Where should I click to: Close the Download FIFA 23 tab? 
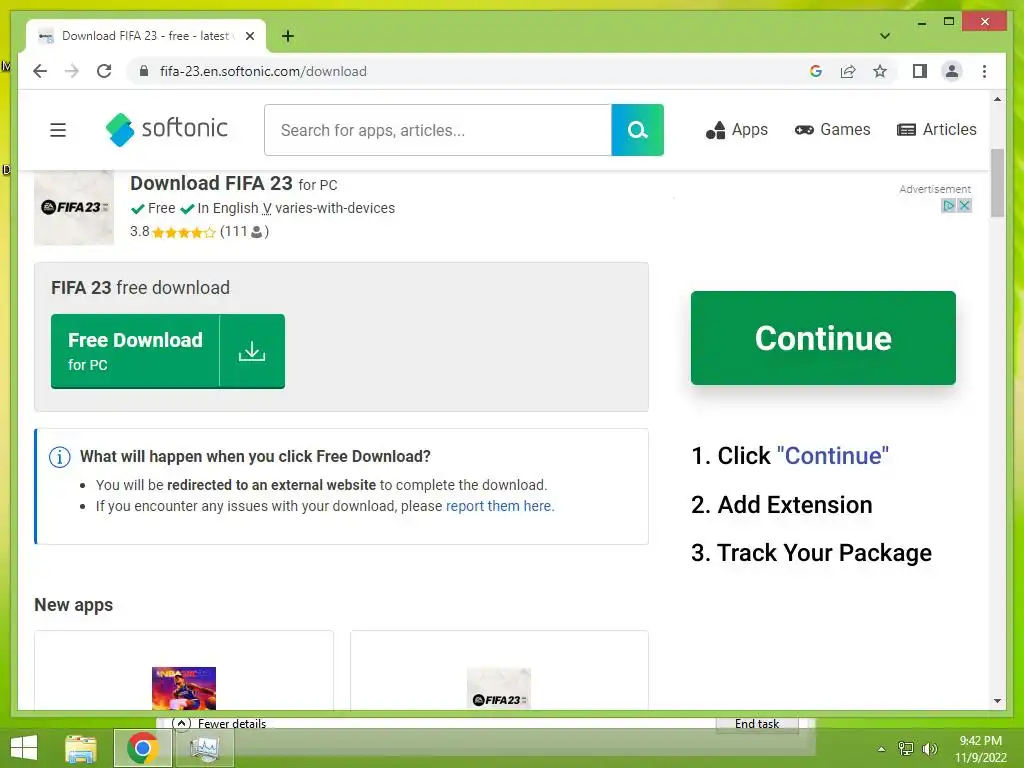[249, 36]
